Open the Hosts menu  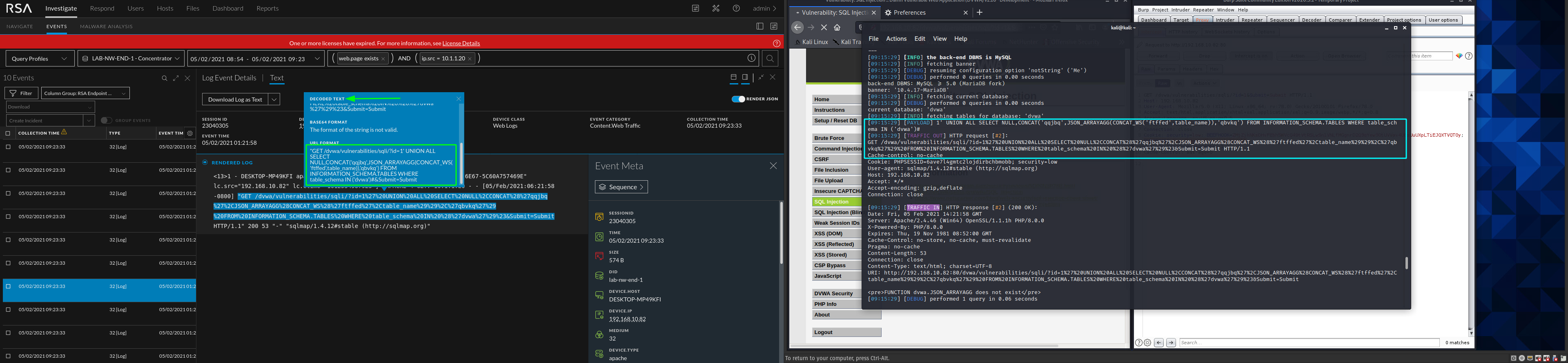(165, 9)
